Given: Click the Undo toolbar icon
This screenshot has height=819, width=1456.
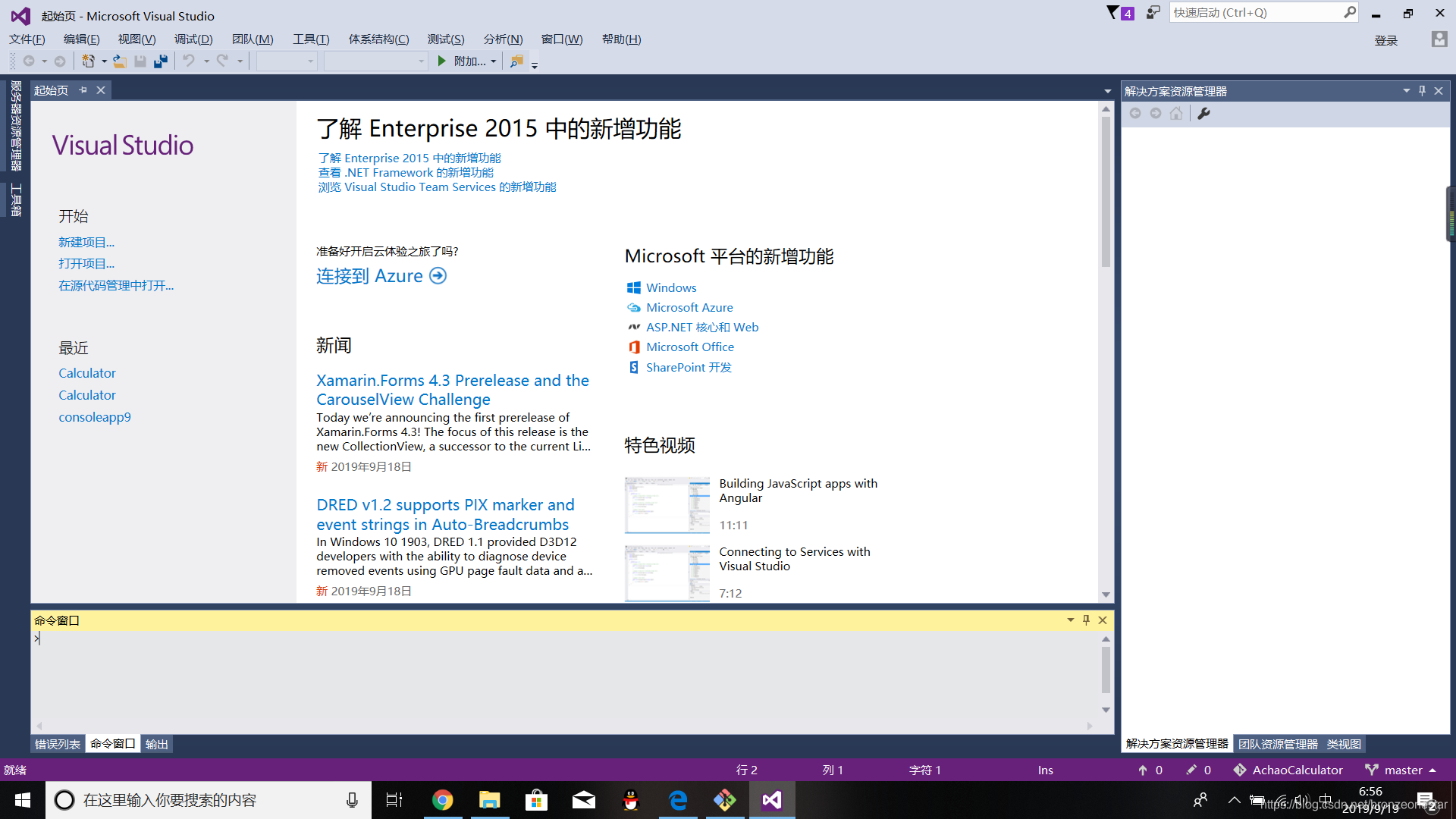Looking at the screenshot, I should [x=186, y=62].
